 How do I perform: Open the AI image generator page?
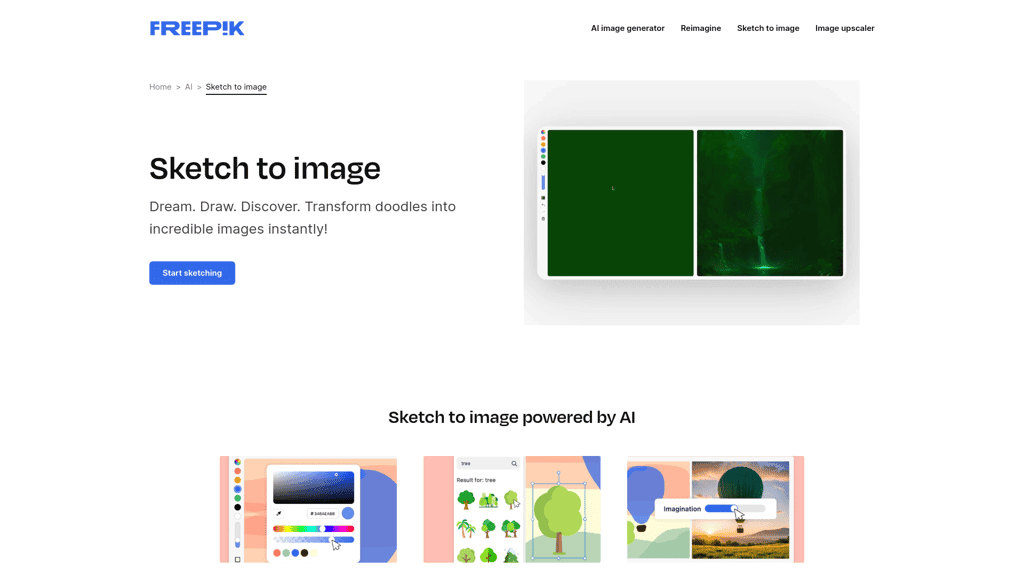coord(628,28)
